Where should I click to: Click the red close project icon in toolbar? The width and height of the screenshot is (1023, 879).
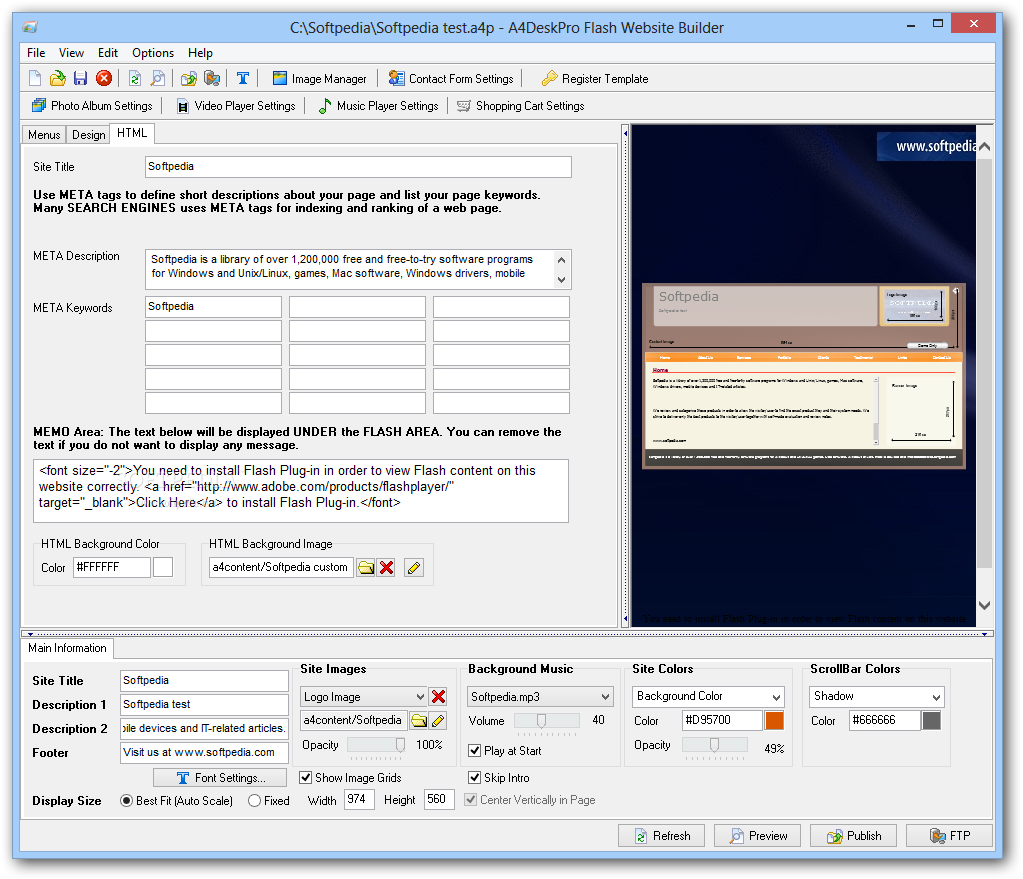click(104, 79)
